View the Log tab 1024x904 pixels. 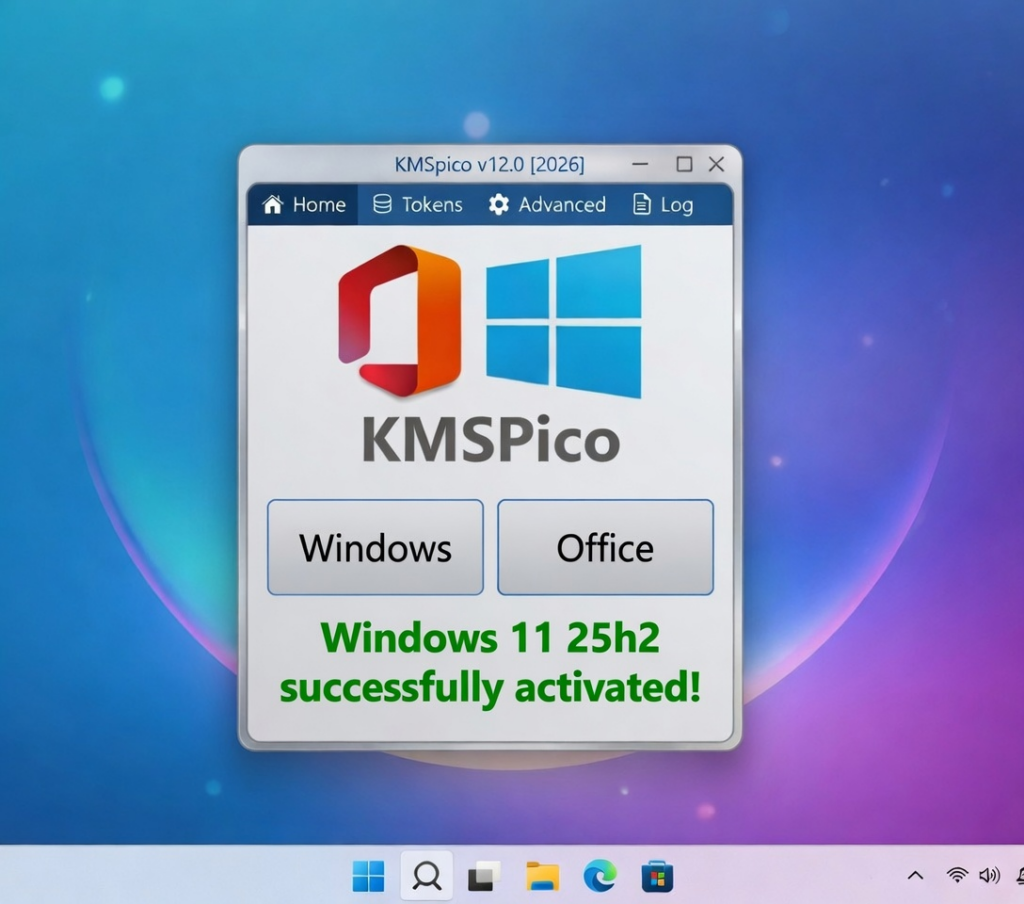pyautogui.click(x=663, y=204)
